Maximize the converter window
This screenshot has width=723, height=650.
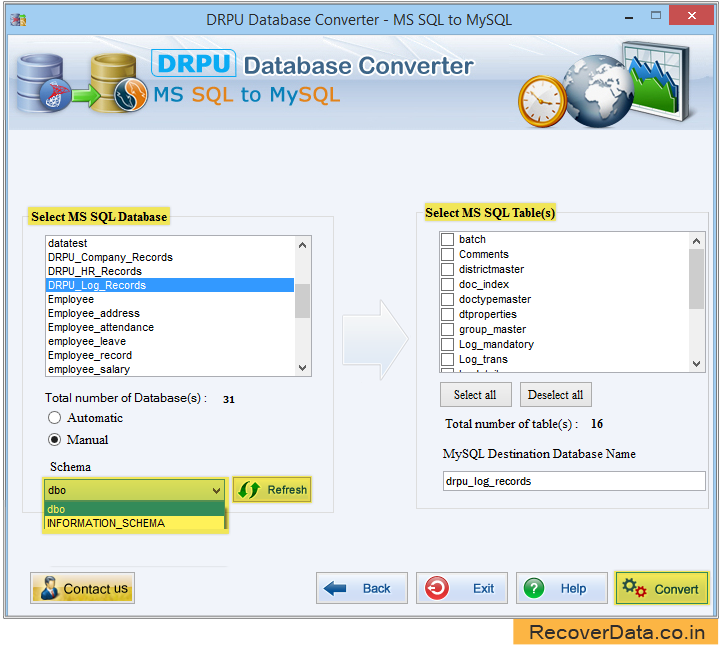coord(656,16)
